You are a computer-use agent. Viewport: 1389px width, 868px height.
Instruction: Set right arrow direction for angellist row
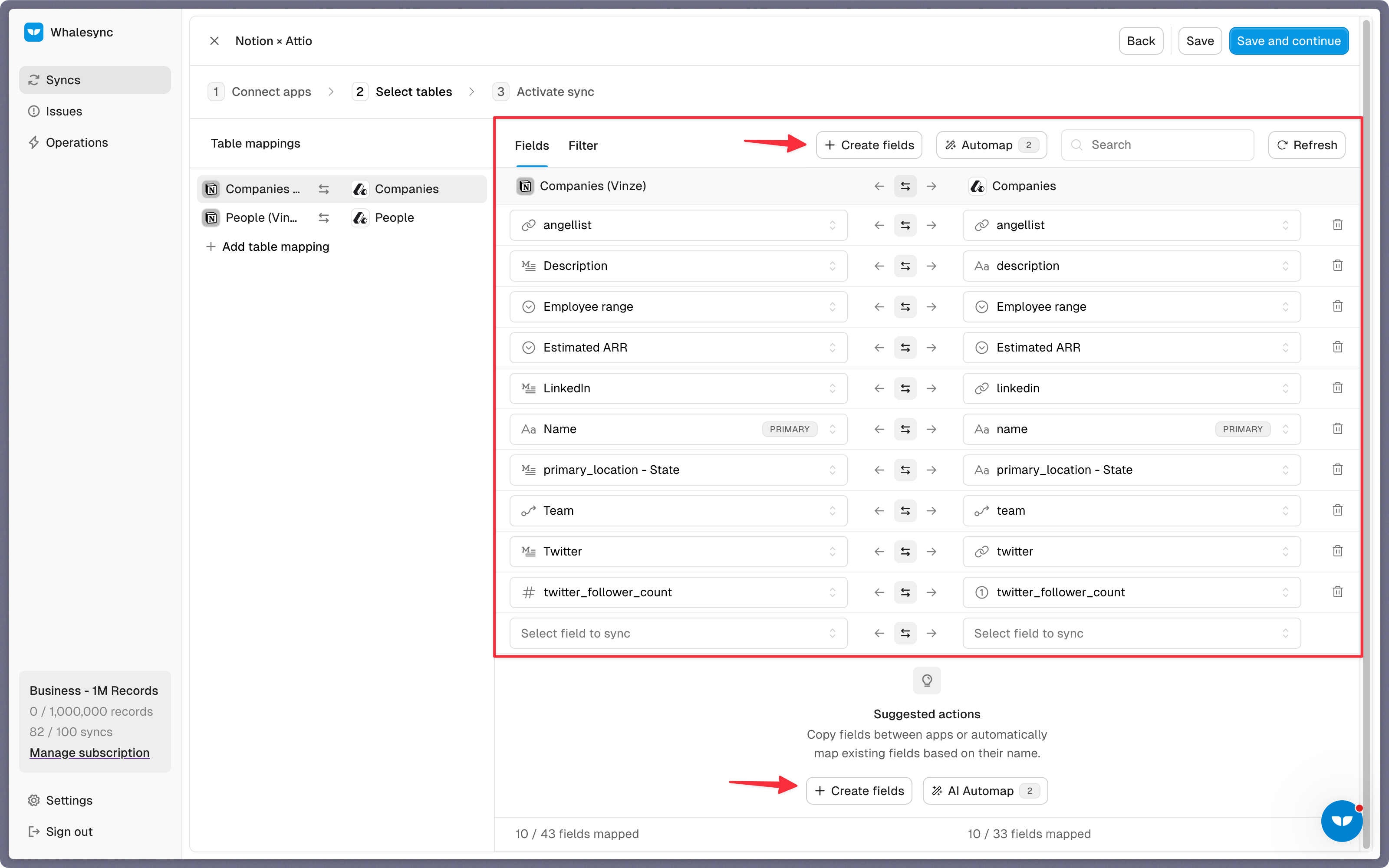(931, 225)
